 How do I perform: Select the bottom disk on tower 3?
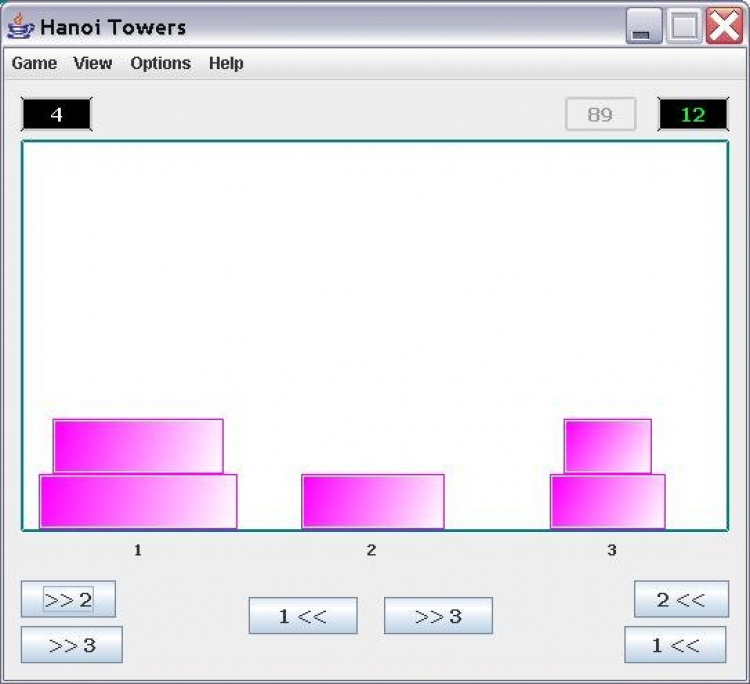(607, 501)
